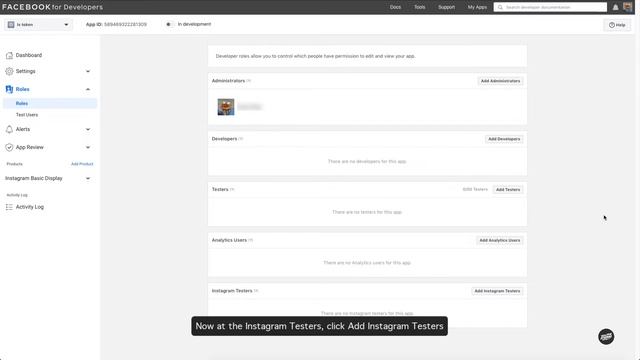Click Instagram Basic Display label
Image resolution: width=640 pixels, height=360 pixels.
34,178
